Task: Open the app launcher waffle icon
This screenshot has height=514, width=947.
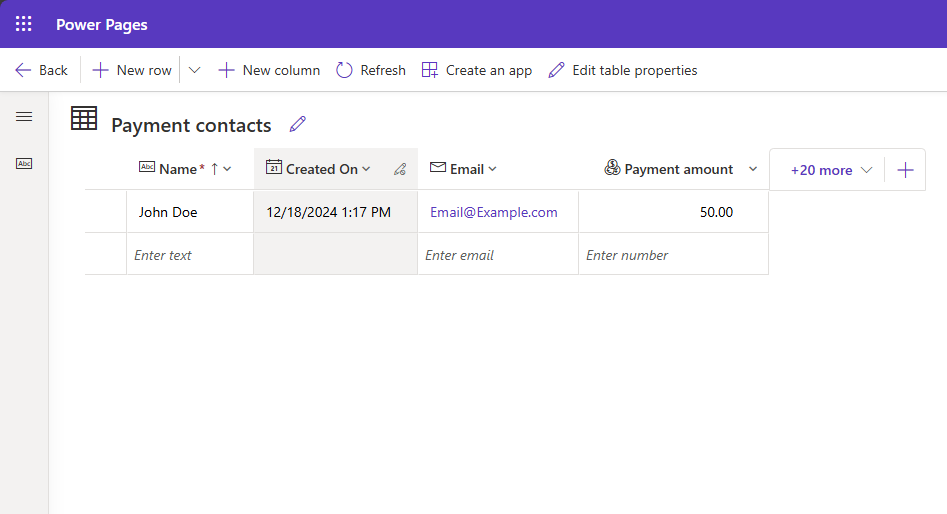Action: 24,24
